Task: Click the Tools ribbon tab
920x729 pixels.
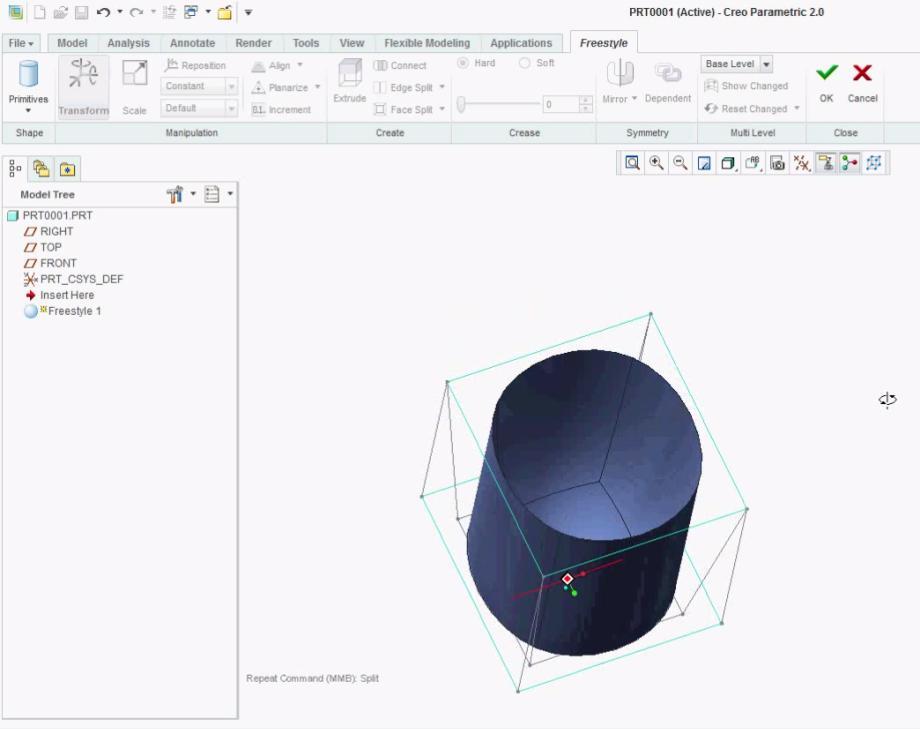Action: coord(306,43)
